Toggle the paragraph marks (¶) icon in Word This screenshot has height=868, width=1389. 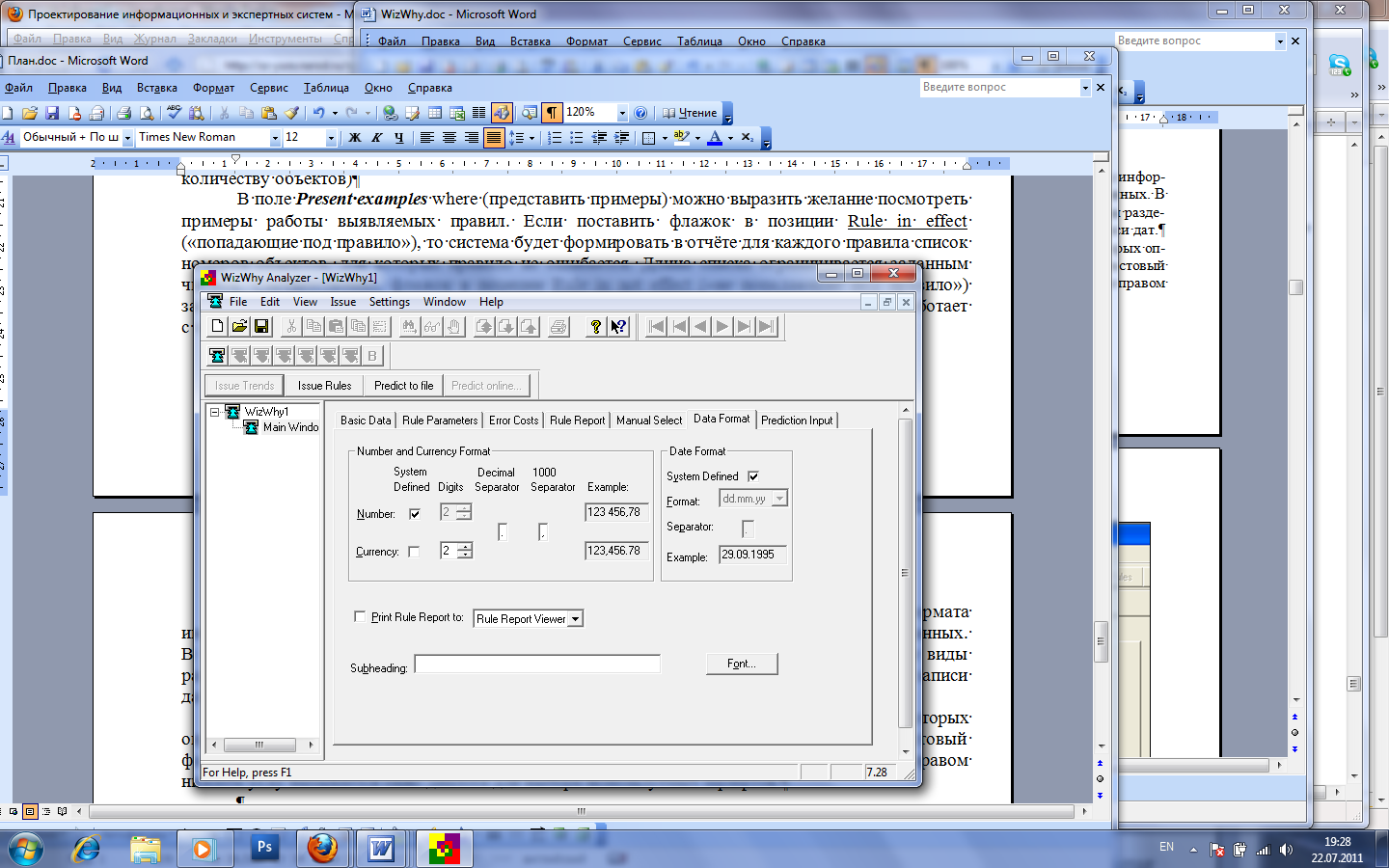(x=552, y=113)
